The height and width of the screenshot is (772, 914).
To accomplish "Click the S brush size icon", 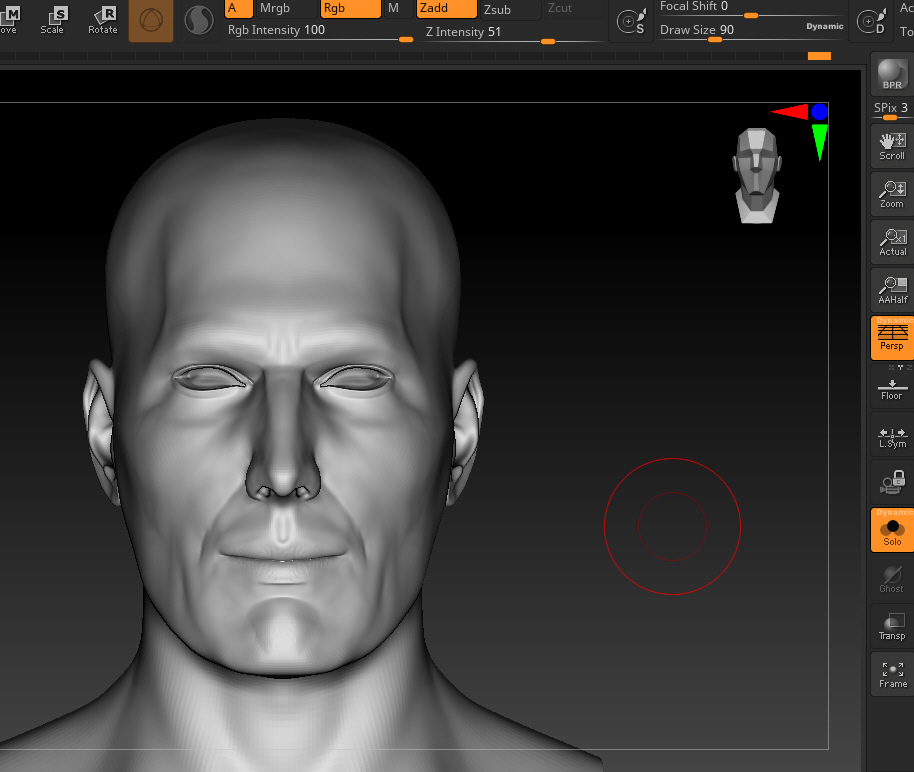I will point(632,22).
